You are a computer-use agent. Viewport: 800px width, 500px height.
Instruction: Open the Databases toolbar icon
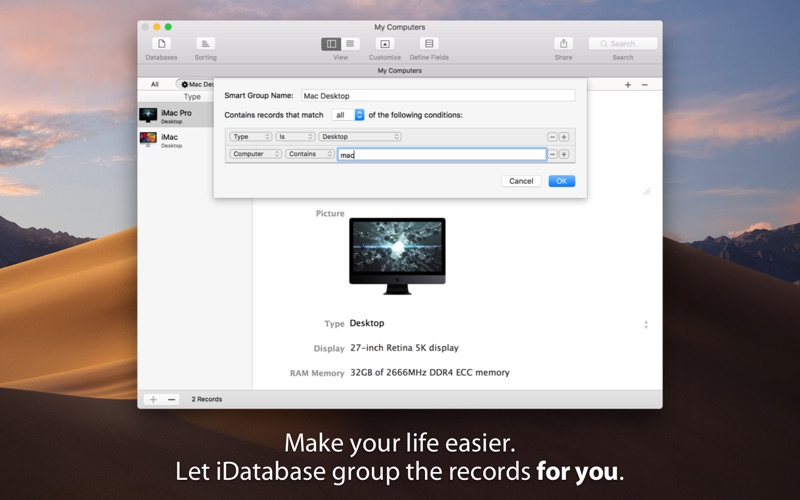click(x=161, y=44)
